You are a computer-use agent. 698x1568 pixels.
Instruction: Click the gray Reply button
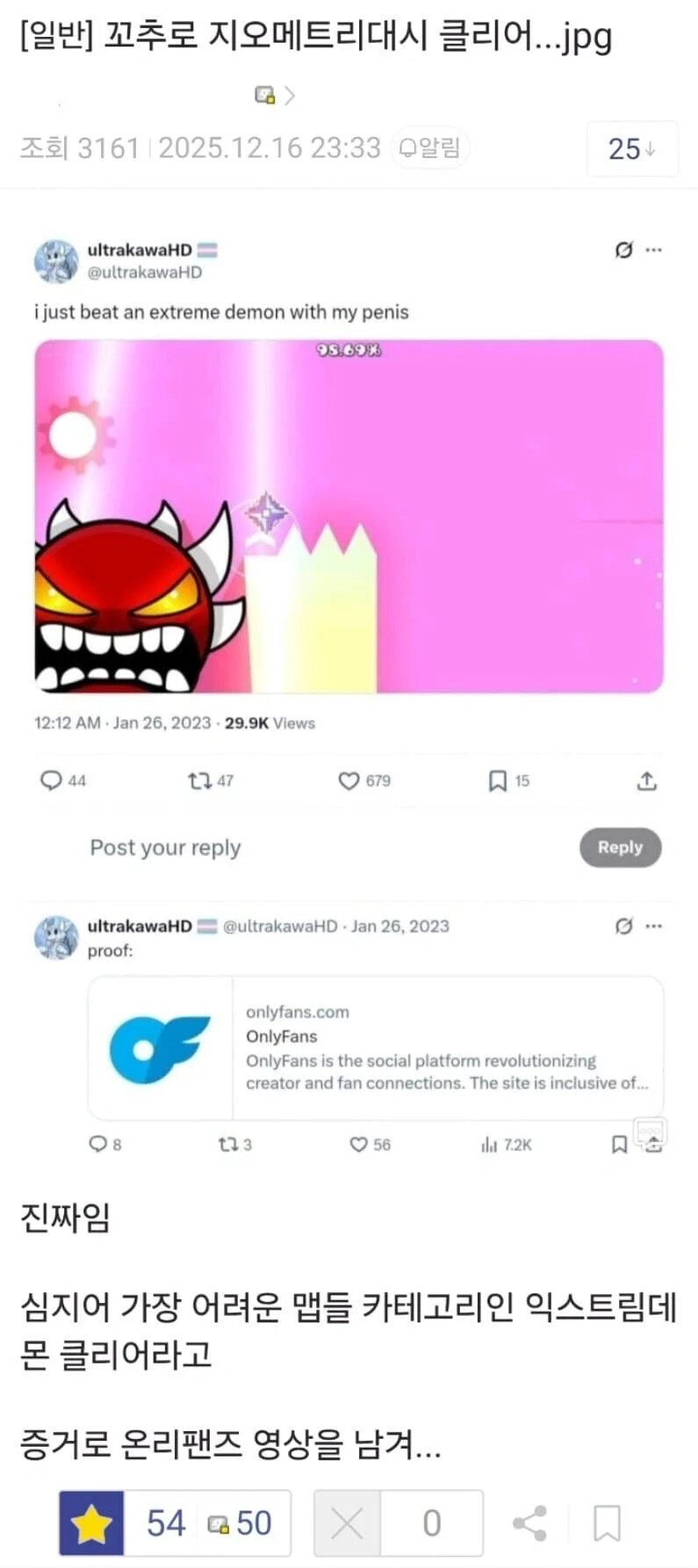[x=620, y=847]
